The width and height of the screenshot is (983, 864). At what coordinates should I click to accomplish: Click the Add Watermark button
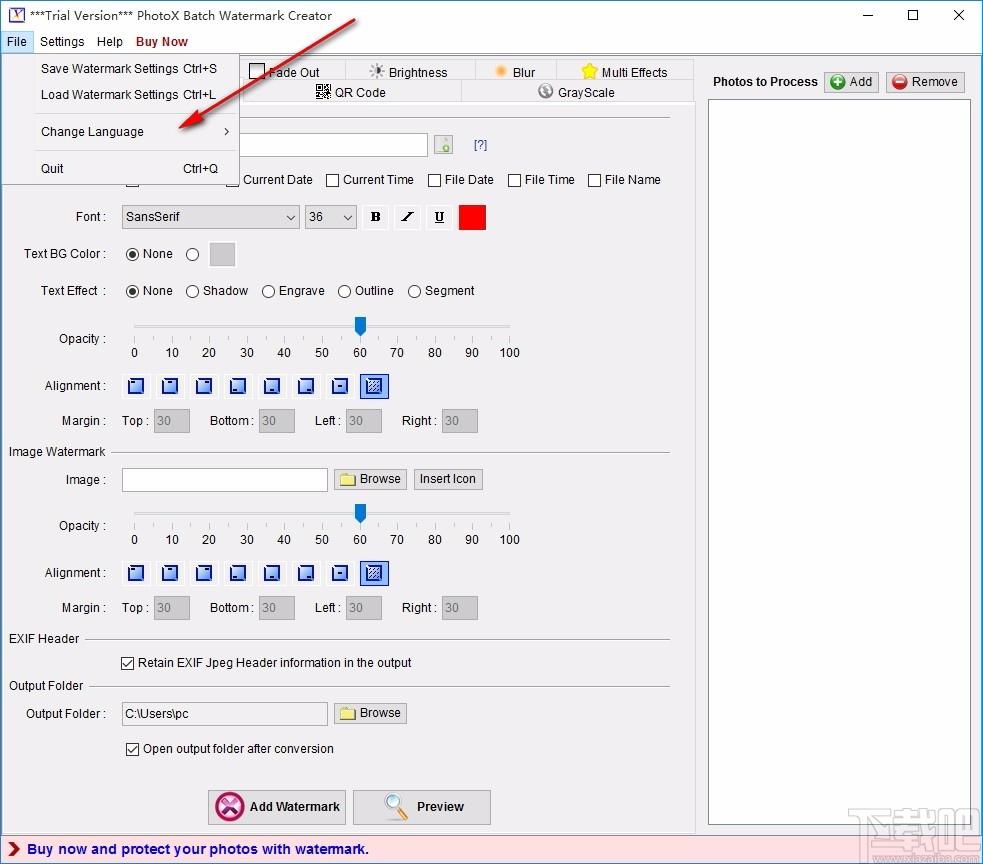(277, 807)
